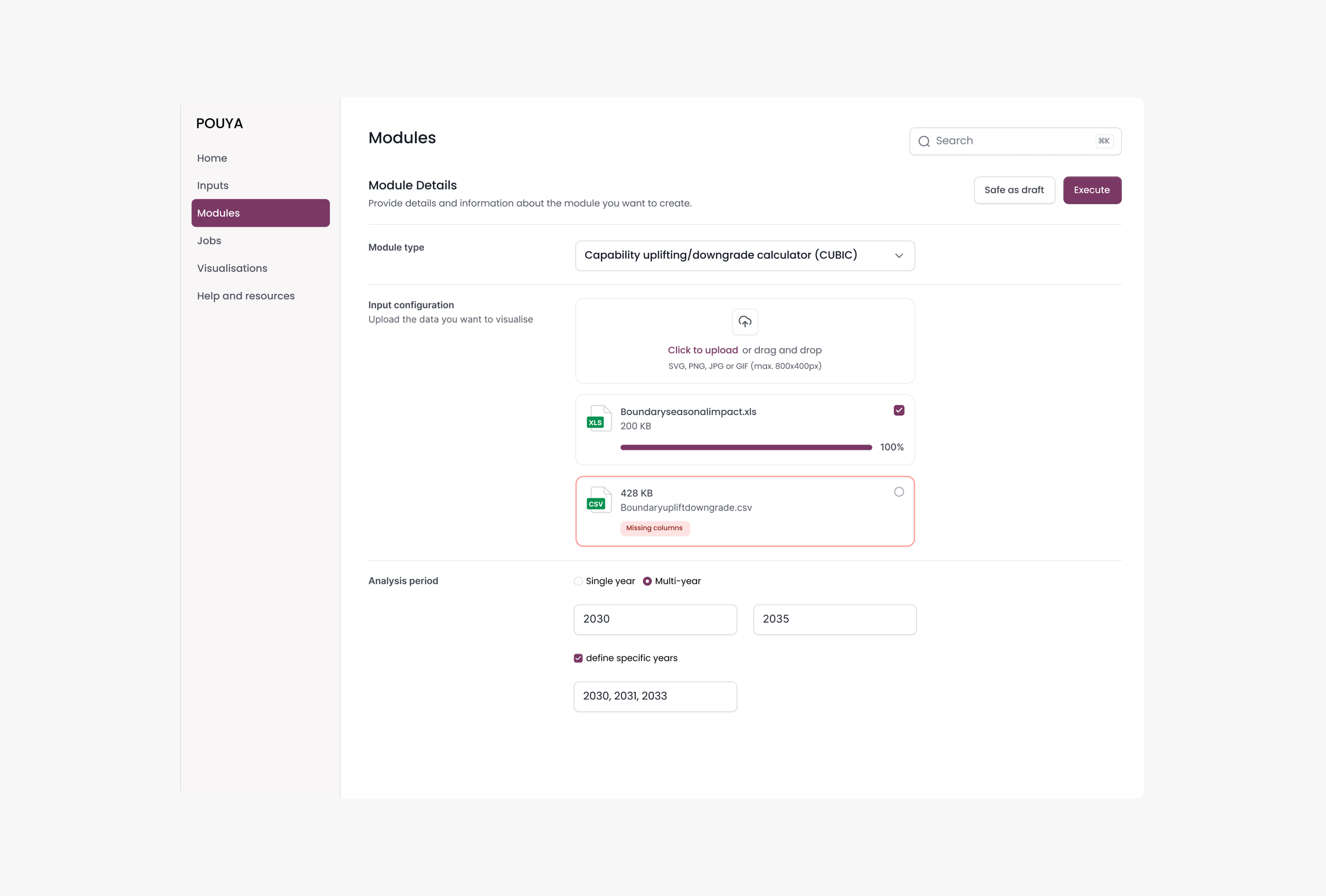Image resolution: width=1326 pixels, height=896 pixels.
Task: Click the Missing columns warning badge
Action: pyautogui.click(x=654, y=528)
